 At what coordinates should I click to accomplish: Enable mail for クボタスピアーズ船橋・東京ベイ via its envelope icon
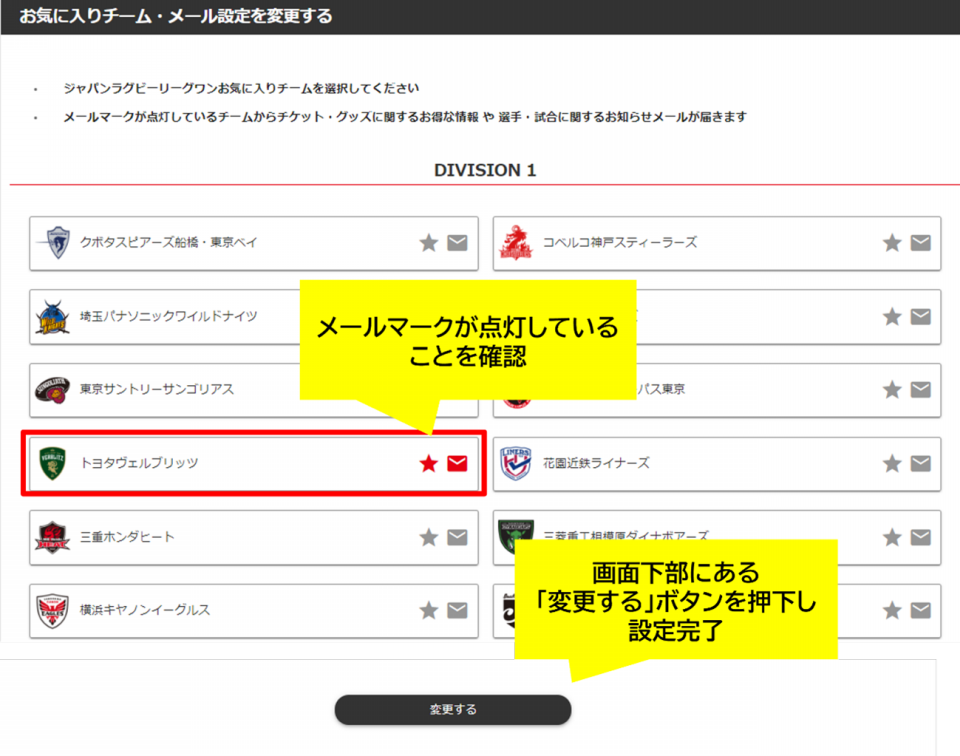point(457,243)
